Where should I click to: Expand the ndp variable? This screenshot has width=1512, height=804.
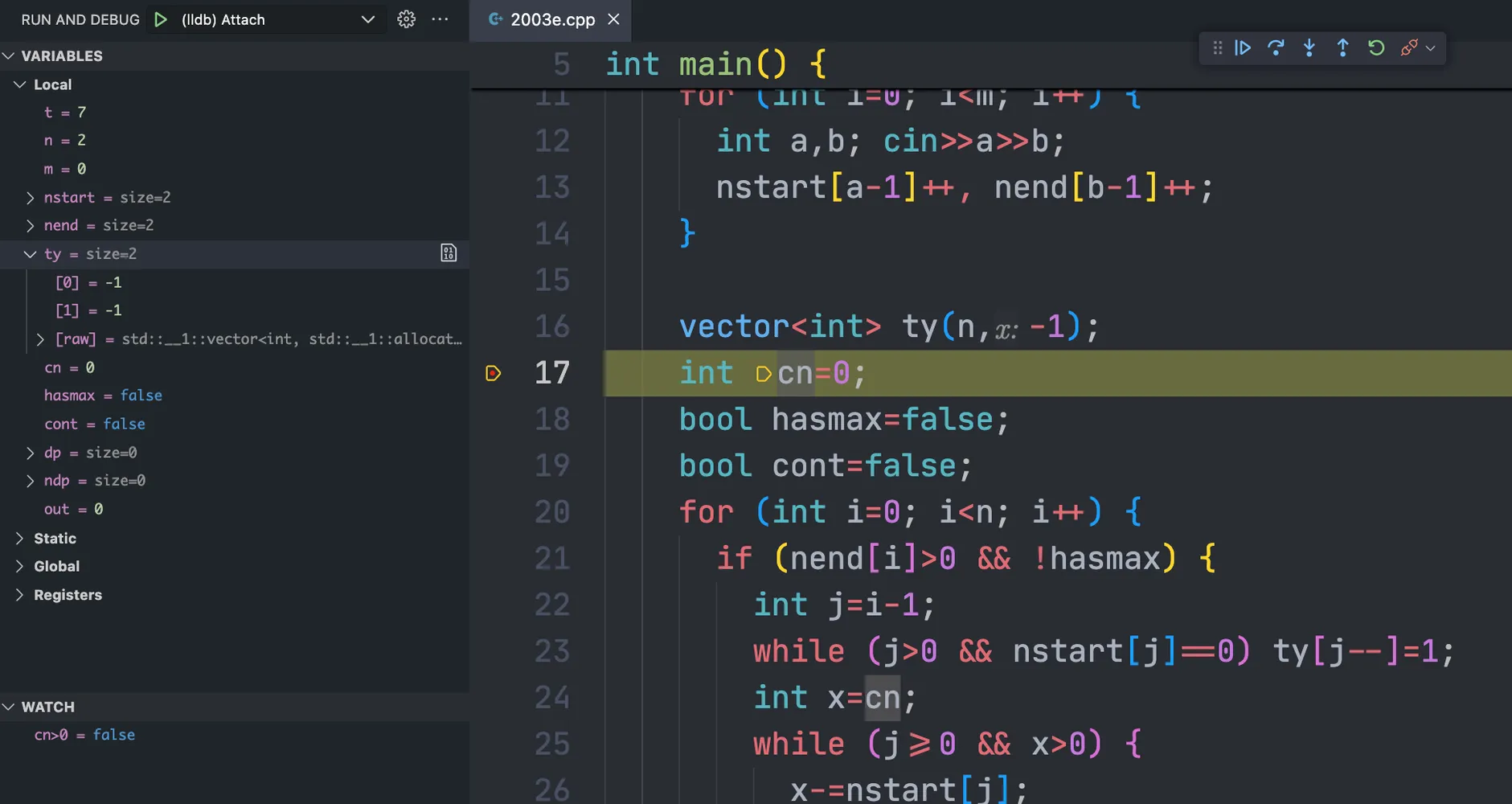[x=31, y=481]
